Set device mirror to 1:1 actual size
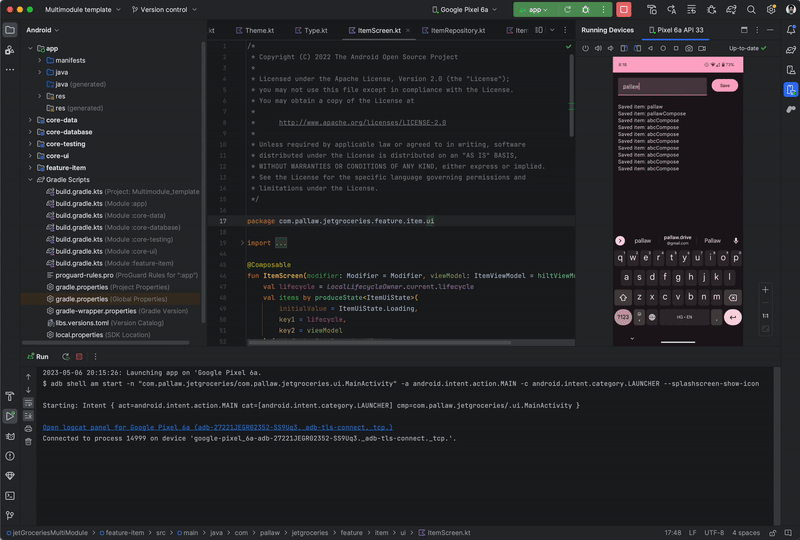This screenshot has width=800, height=540. [765, 316]
